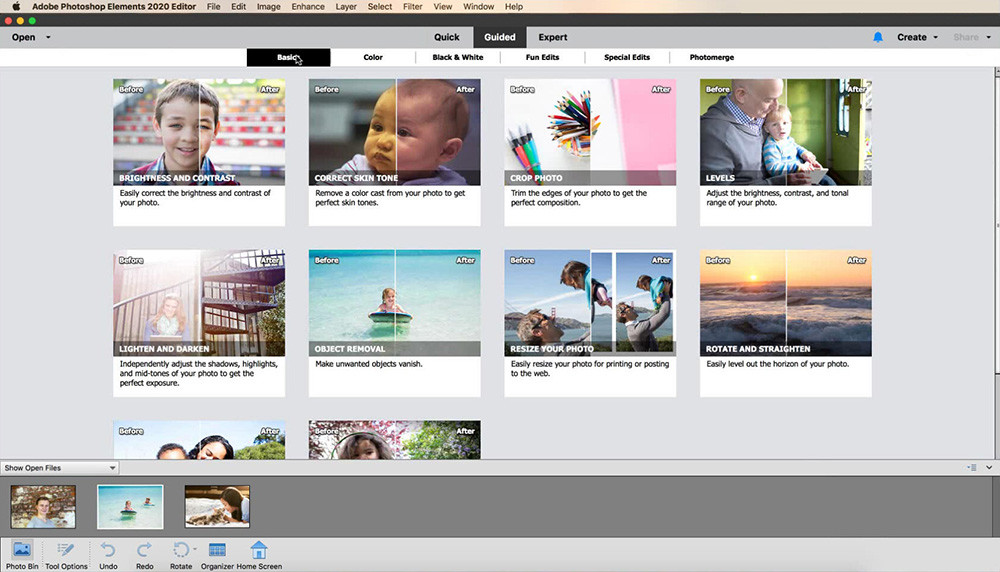Click the Redo arrow icon
This screenshot has height=572, width=1000.
point(145,551)
